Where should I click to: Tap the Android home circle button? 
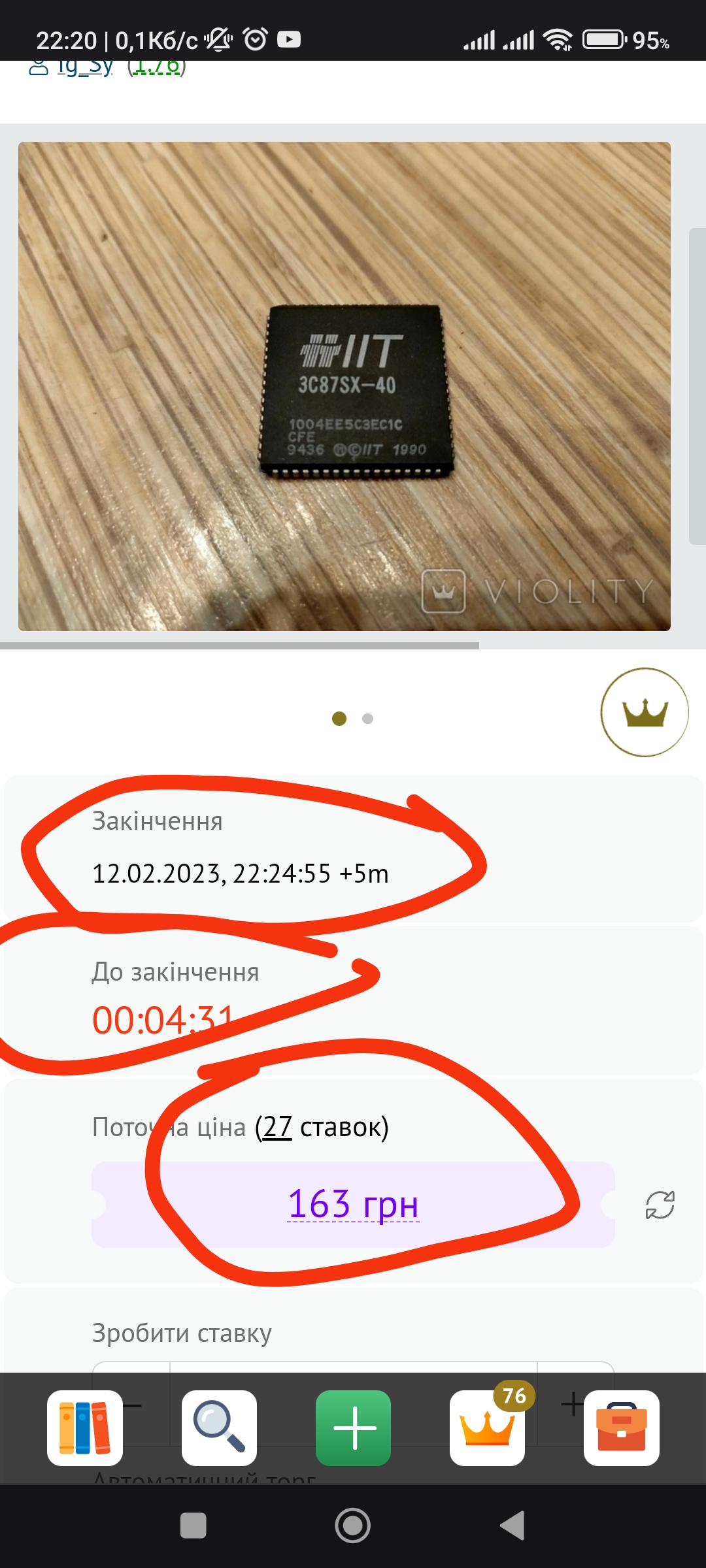point(353,1526)
